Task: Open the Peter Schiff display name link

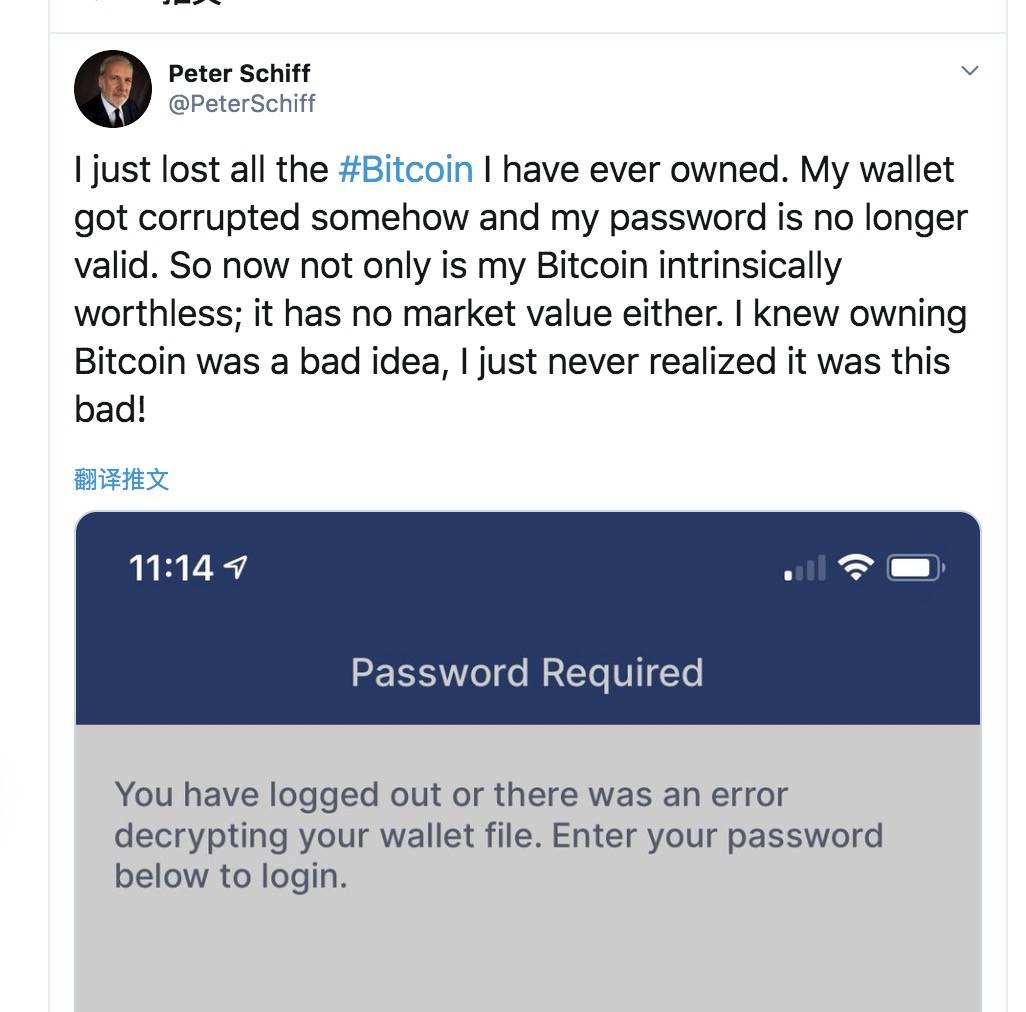Action: [239, 73]
